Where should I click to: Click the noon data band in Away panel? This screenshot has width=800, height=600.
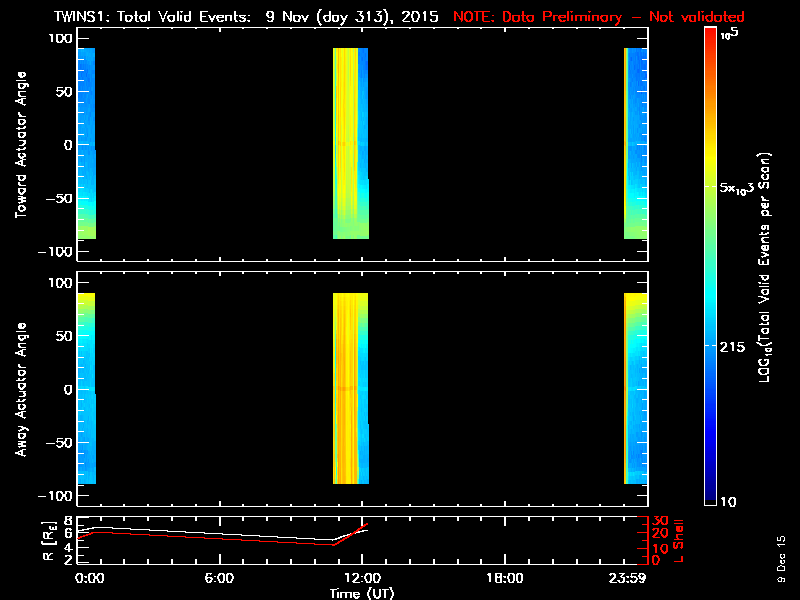[x=350, y=390]
